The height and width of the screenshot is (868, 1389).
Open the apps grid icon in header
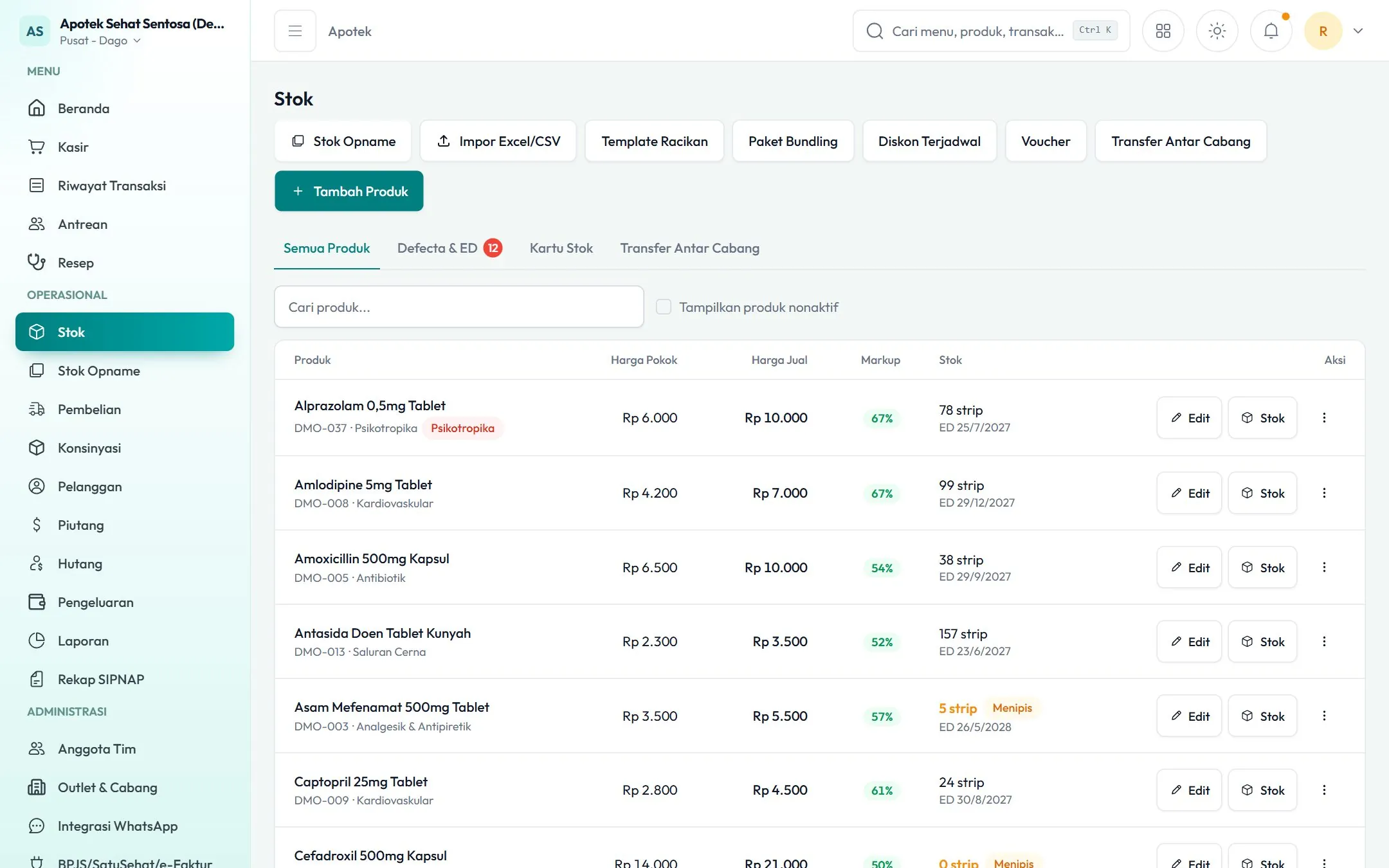pyautogui.click(x=1163, y=31)
